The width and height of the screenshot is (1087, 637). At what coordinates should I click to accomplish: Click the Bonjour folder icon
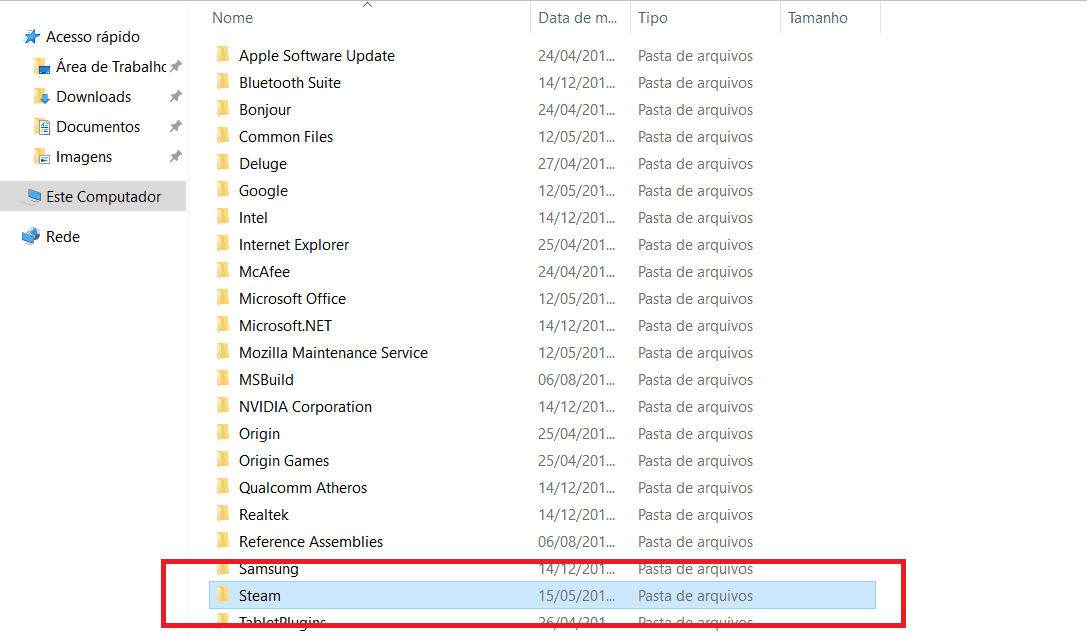point(223,109)
